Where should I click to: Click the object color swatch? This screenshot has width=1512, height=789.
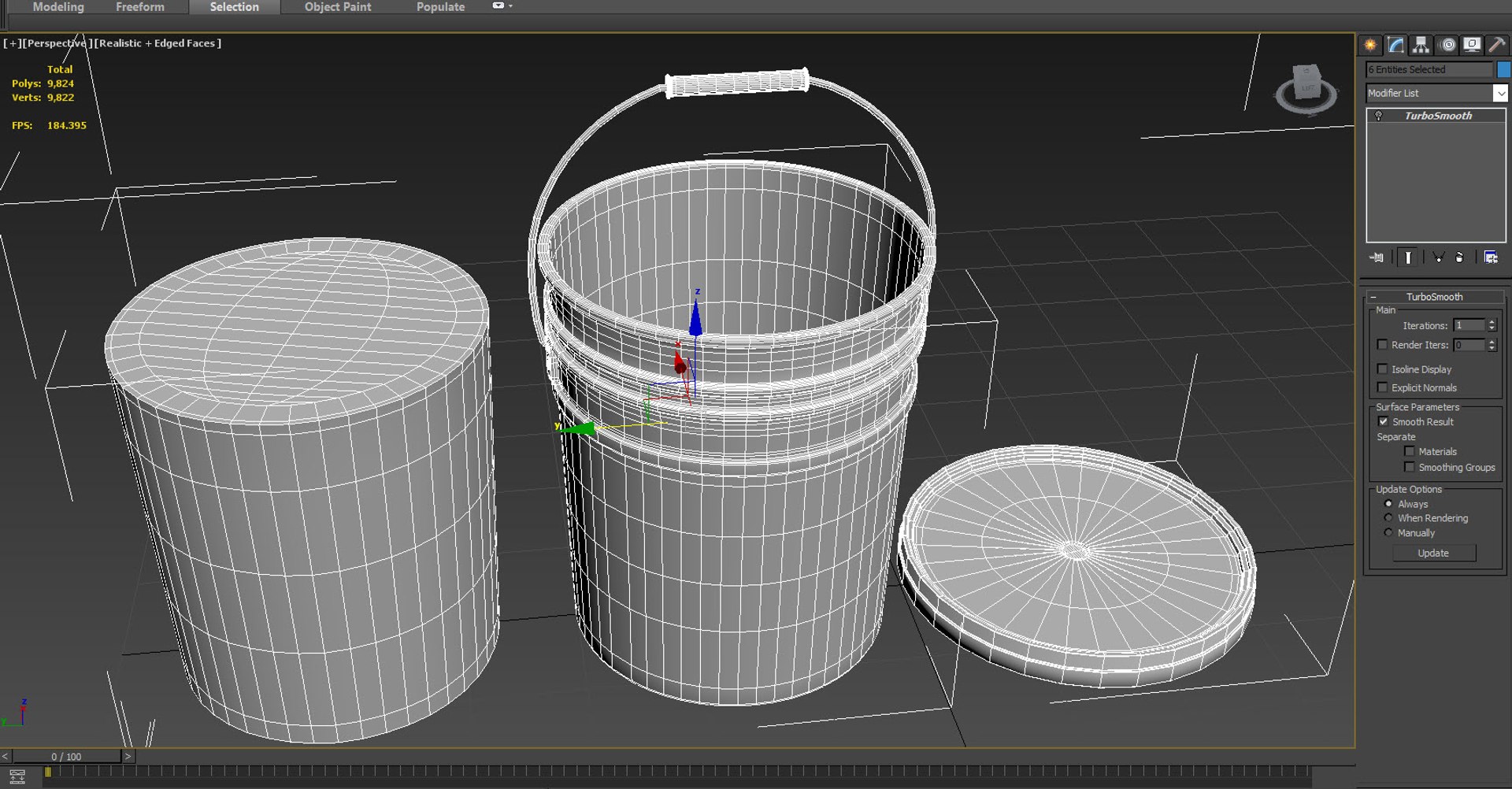(x=1503, y=69)
